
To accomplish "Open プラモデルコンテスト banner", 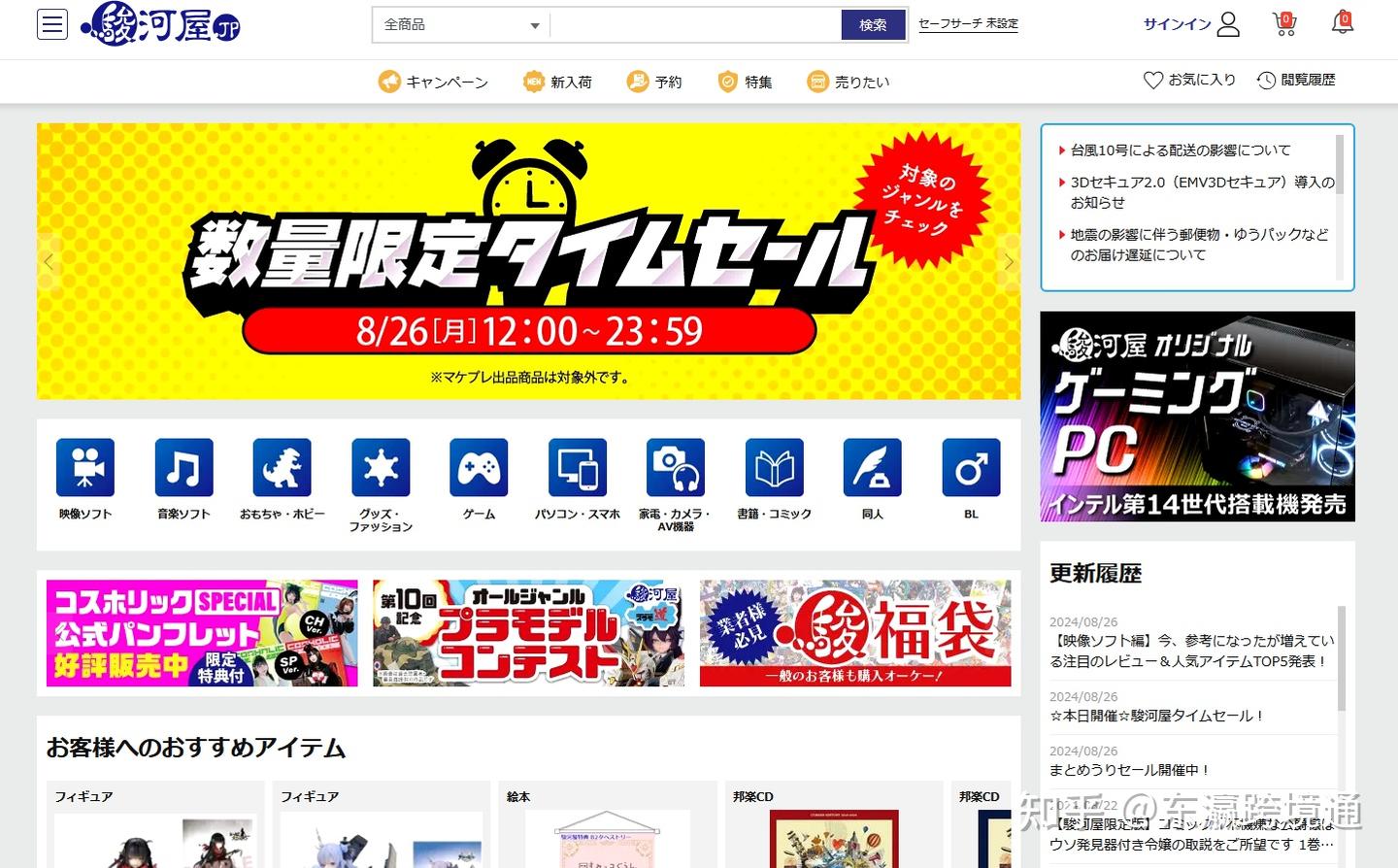I will (528, 633).
